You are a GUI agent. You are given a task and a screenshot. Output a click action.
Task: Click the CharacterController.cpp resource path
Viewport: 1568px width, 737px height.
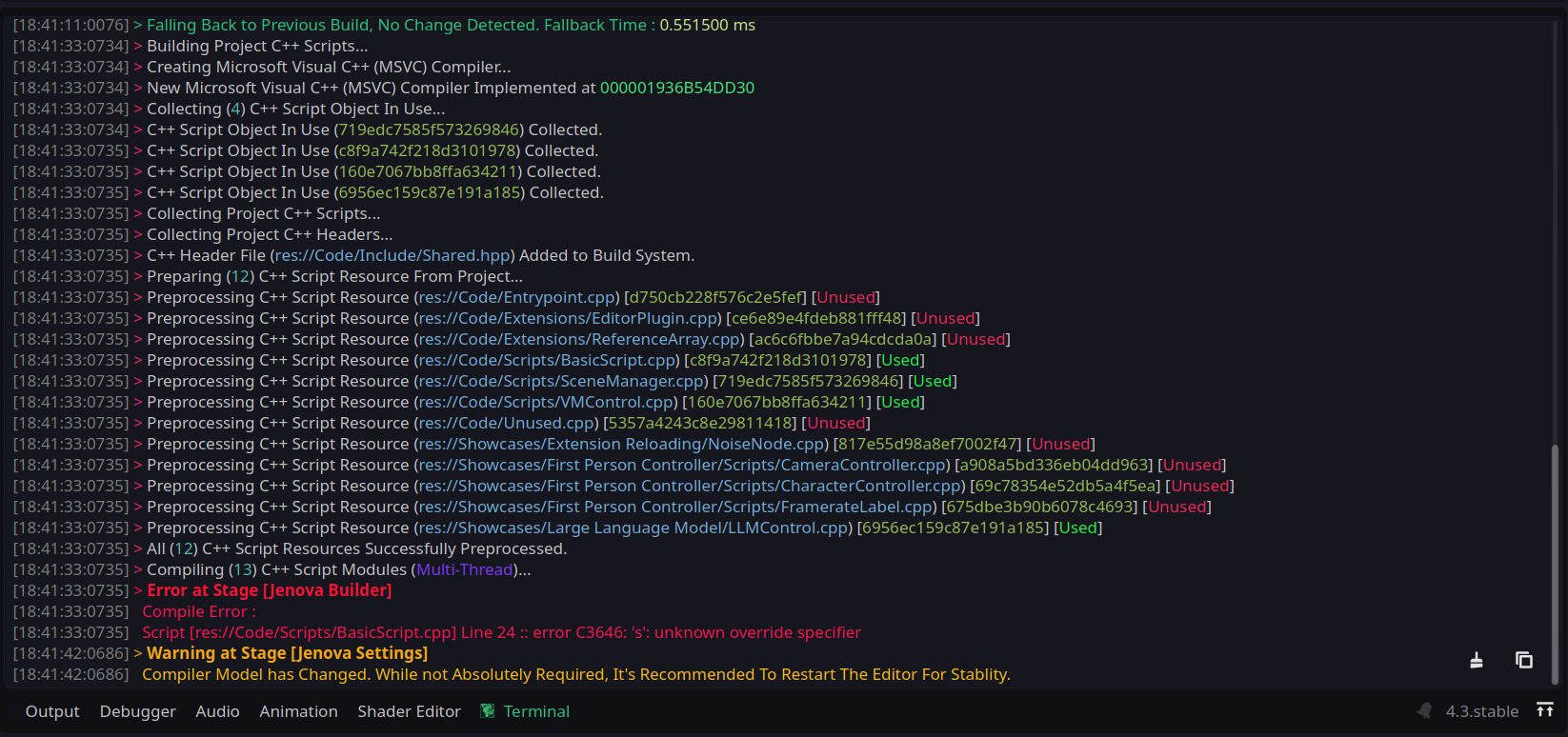coord(690,486)
